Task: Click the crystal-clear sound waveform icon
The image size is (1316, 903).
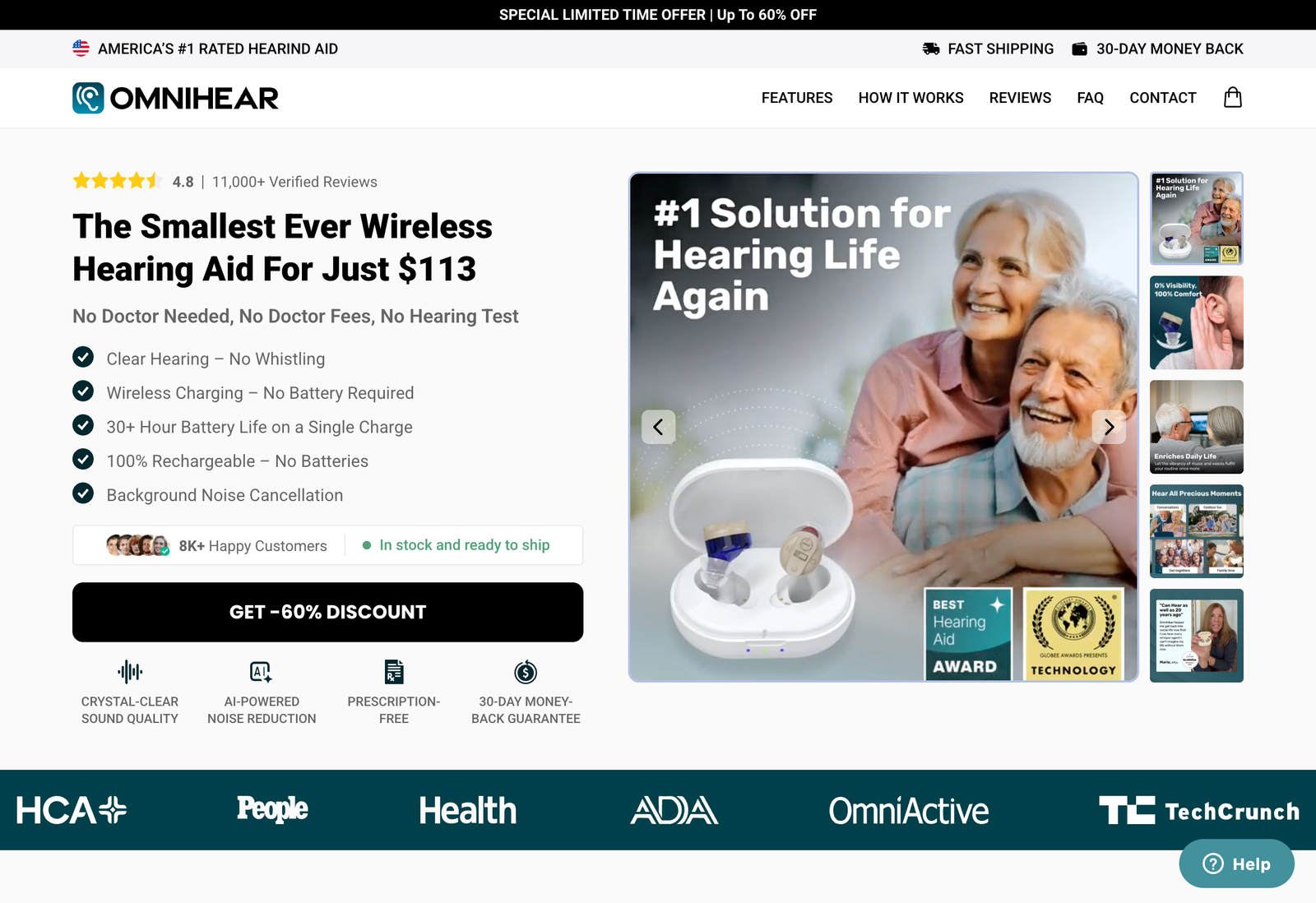Action: pyautogui.click(x=130, y=672)
